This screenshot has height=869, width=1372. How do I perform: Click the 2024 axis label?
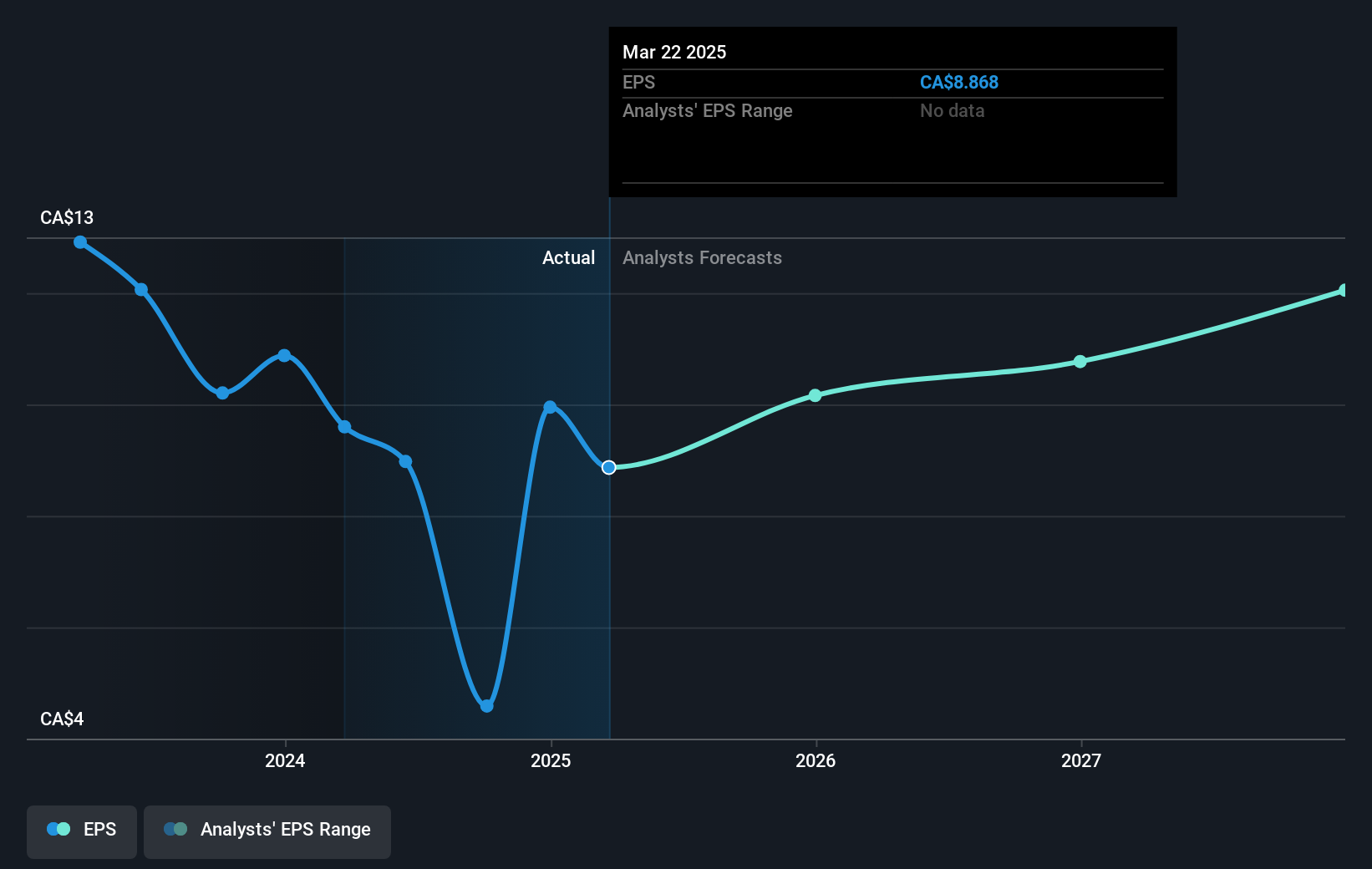click(285, 761)
